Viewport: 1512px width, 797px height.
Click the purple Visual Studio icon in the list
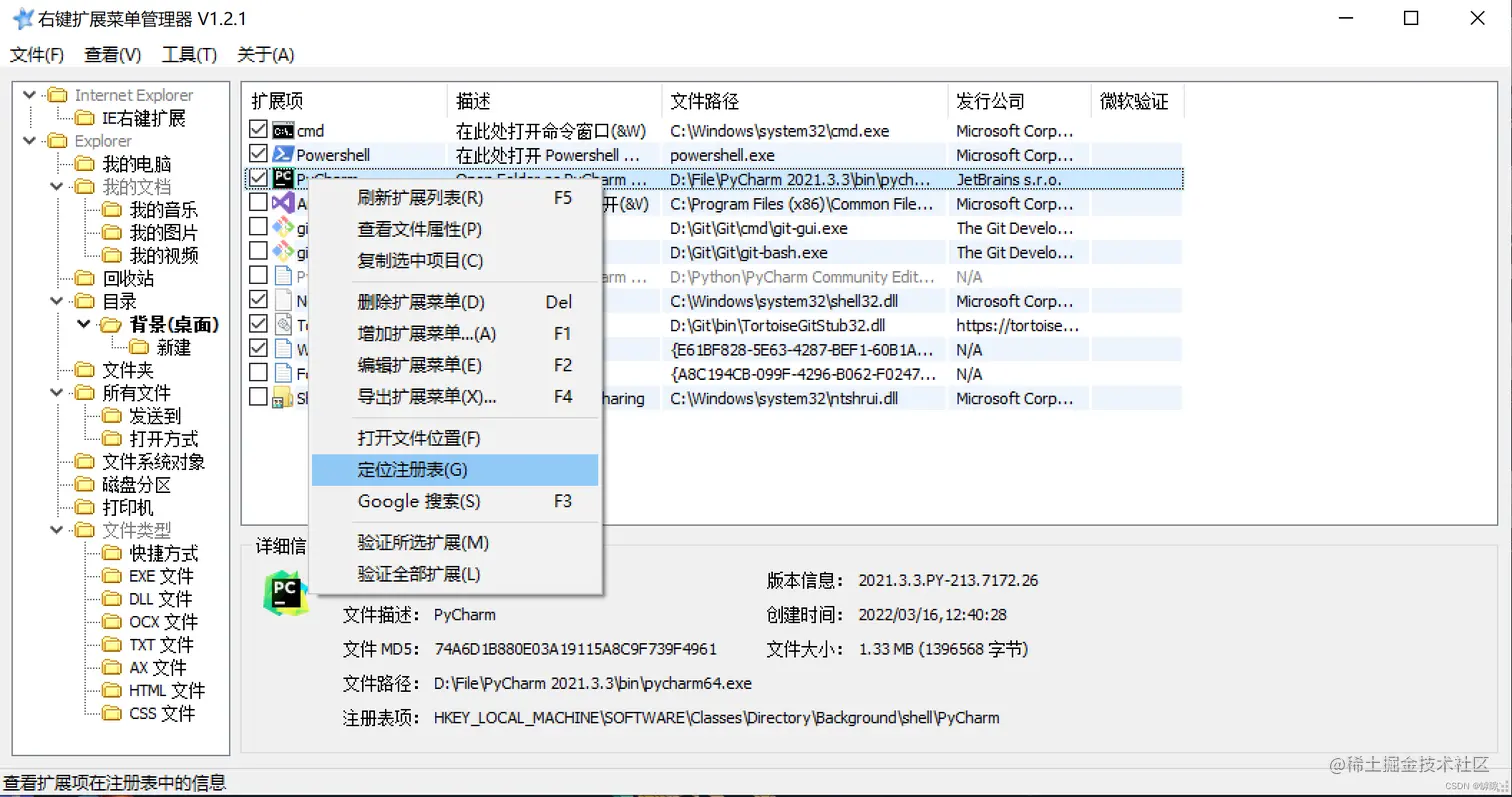[x=283, y=203]
